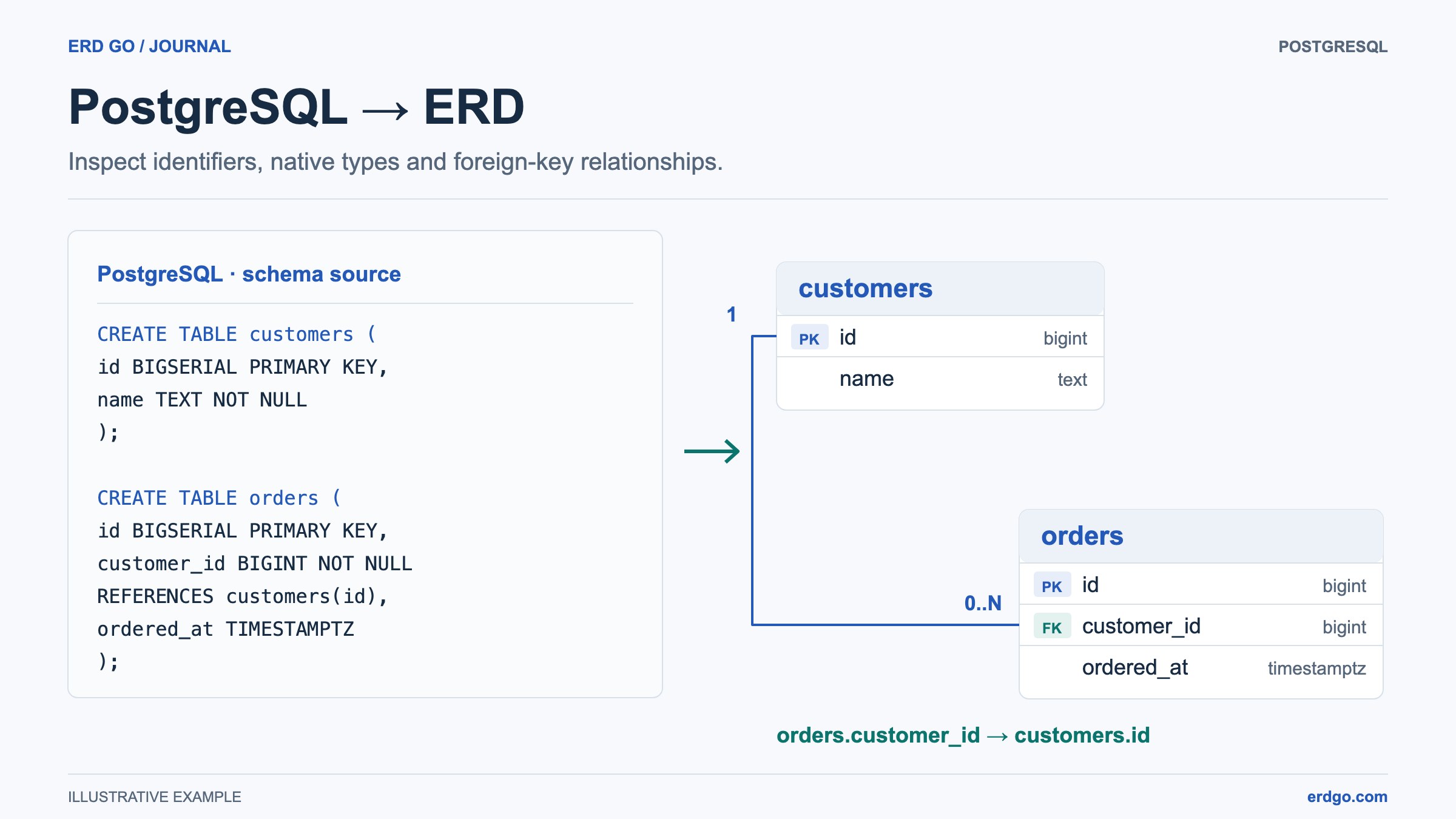Click 'REFERENCES customers(id),' code line

243,596
